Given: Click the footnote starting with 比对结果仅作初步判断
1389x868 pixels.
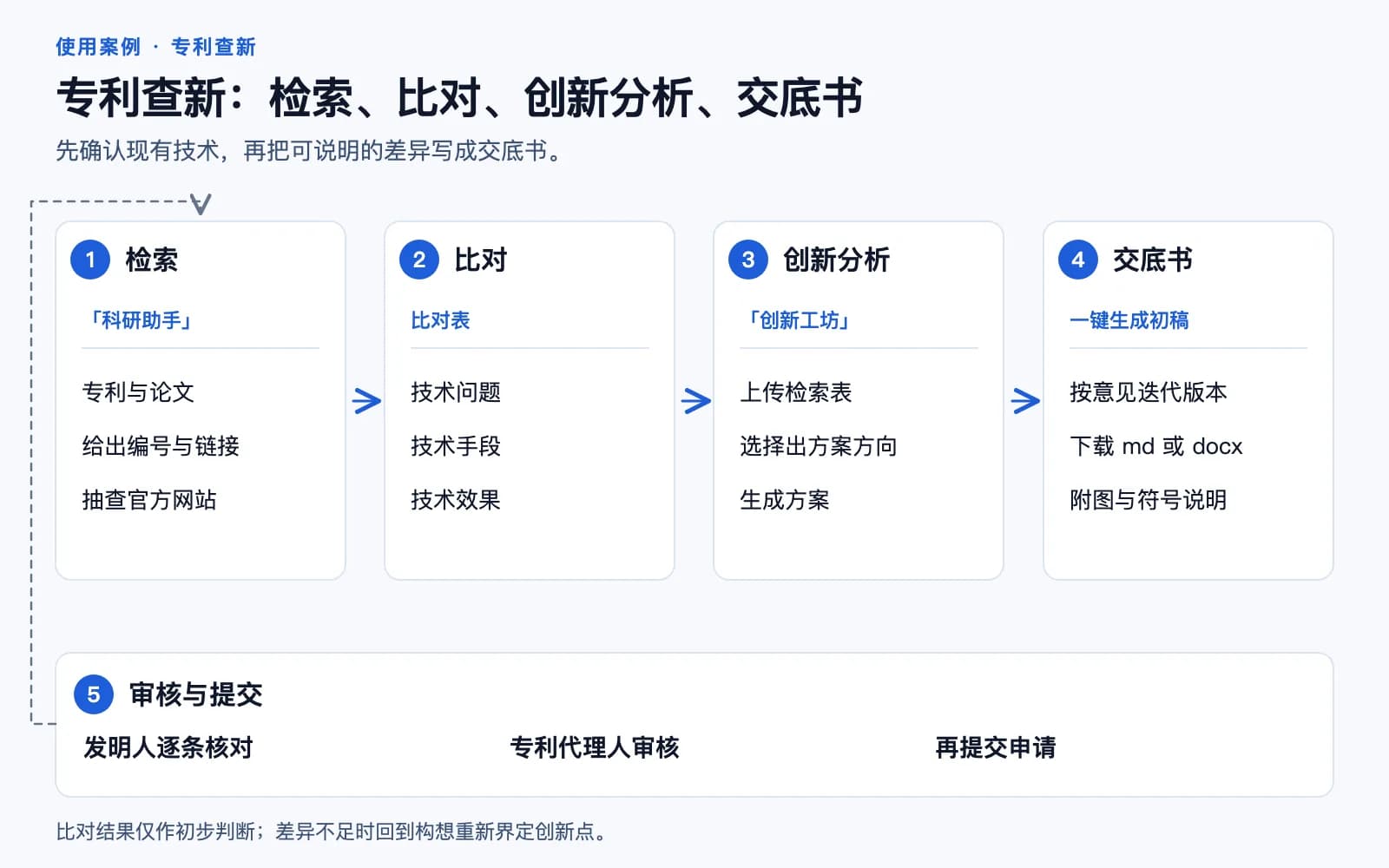Looking at the screenshot, I should (331, 832).
